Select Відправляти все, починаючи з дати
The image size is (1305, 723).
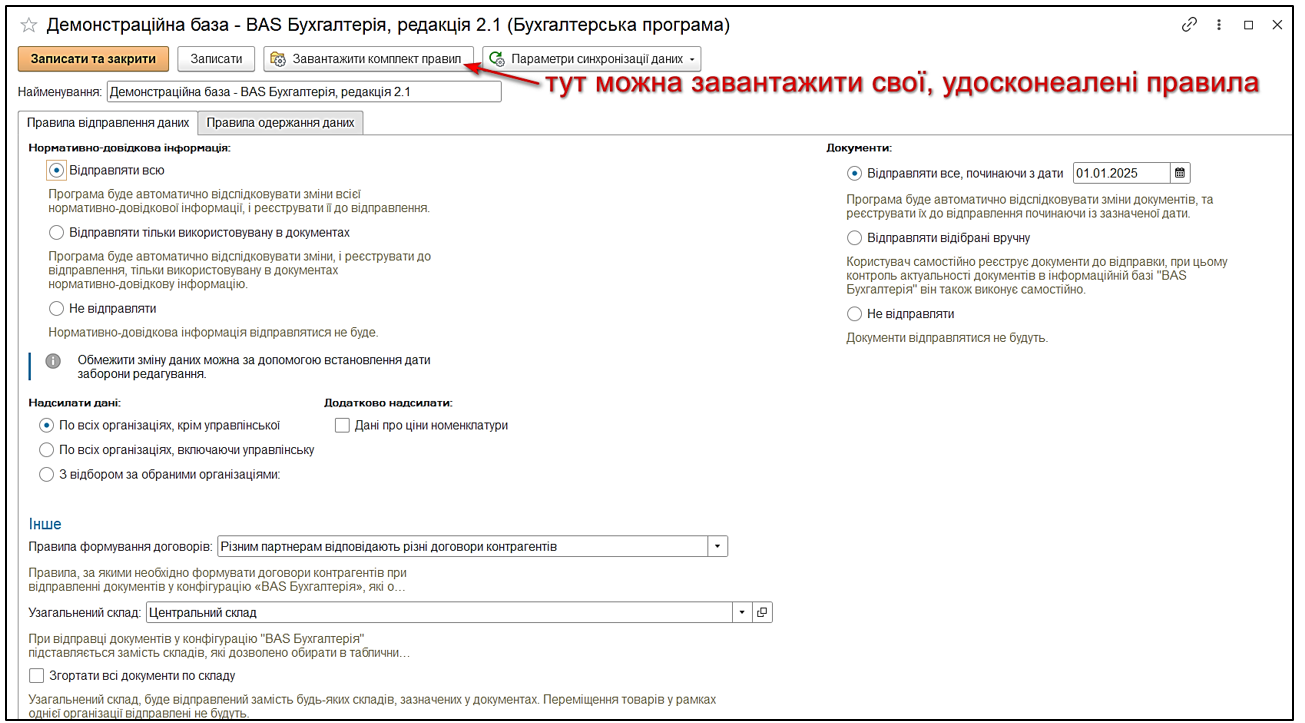point(854,173)
